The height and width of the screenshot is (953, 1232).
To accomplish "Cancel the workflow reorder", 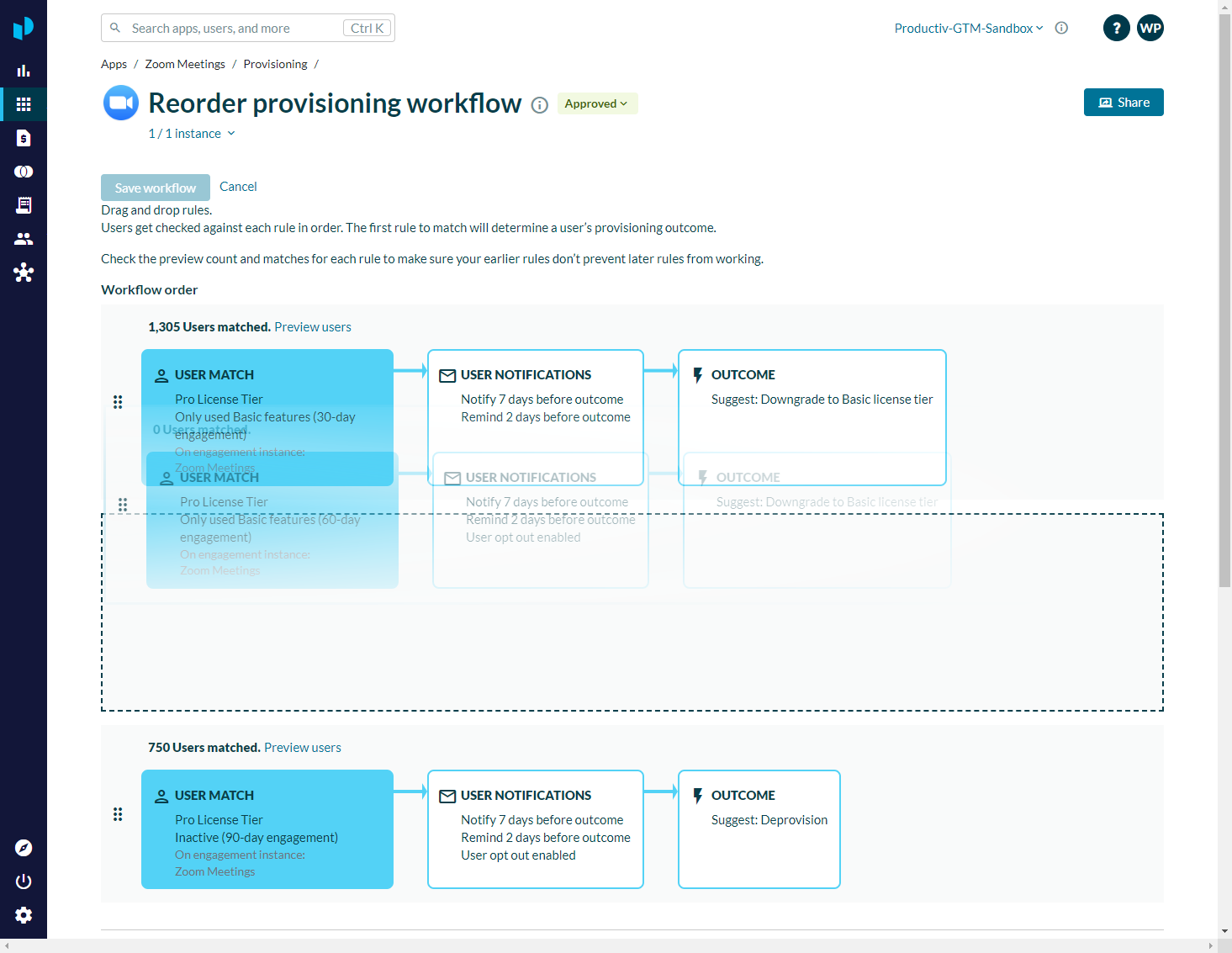I will [238, 187].
